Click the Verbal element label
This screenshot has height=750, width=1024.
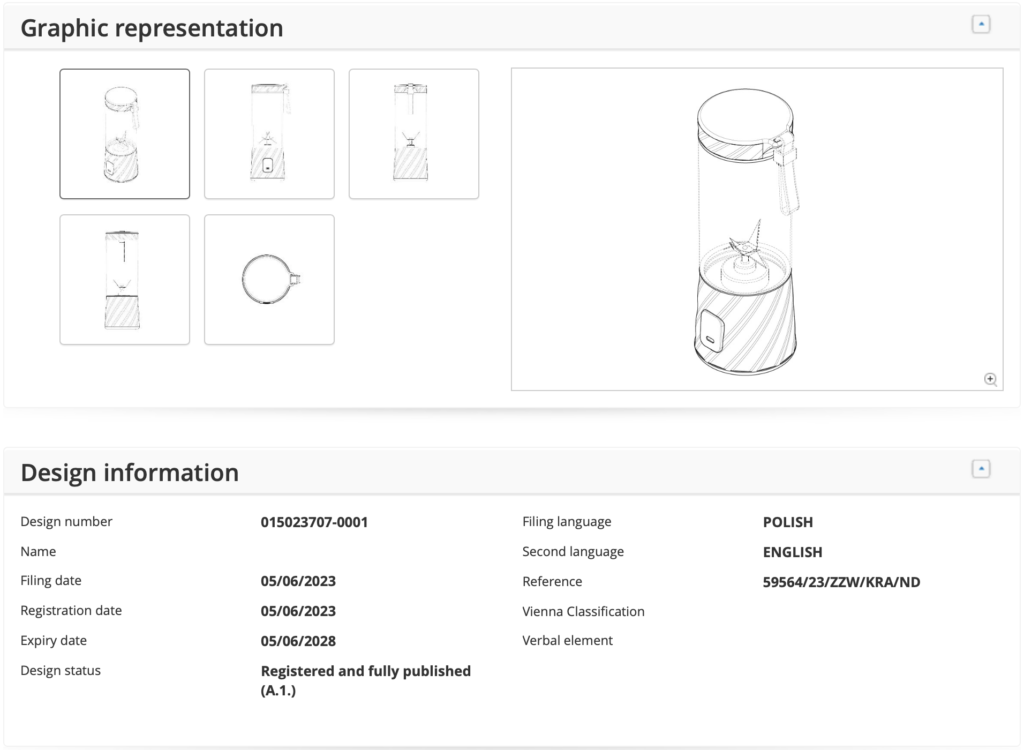[567, 640]
